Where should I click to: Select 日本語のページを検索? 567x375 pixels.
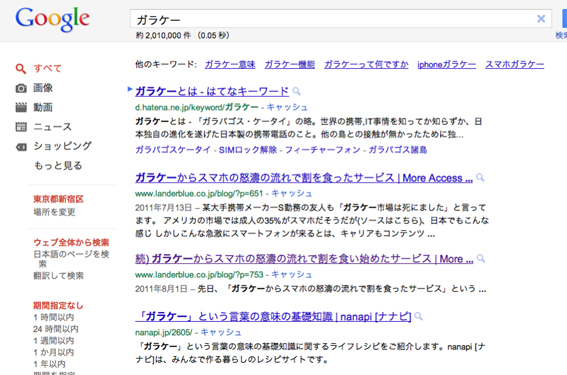(71, 259)
